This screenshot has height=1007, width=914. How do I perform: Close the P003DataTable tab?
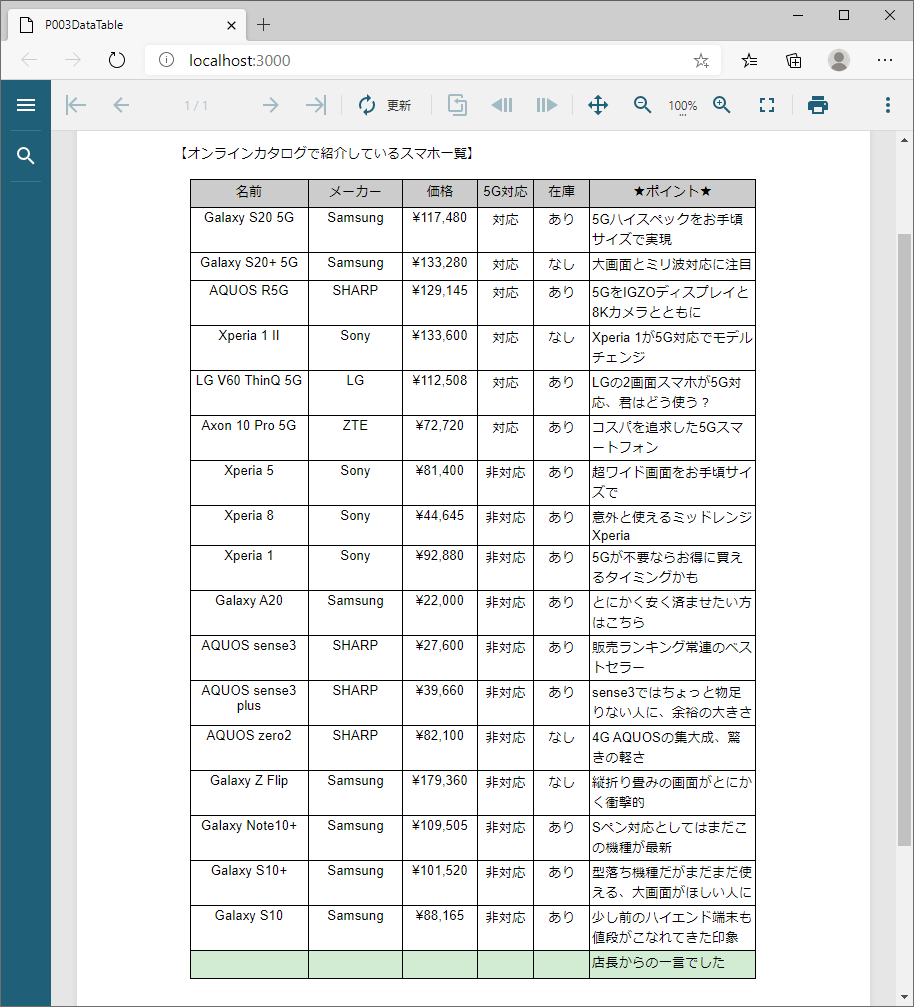point(231,25)
